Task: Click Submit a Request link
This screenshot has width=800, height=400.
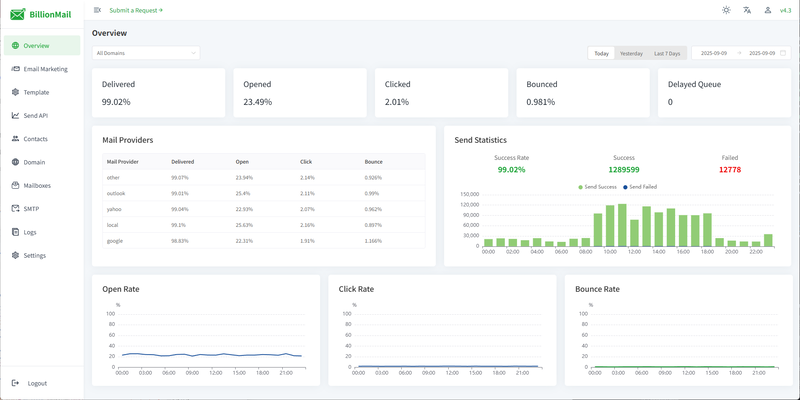Action: [136, 10]
